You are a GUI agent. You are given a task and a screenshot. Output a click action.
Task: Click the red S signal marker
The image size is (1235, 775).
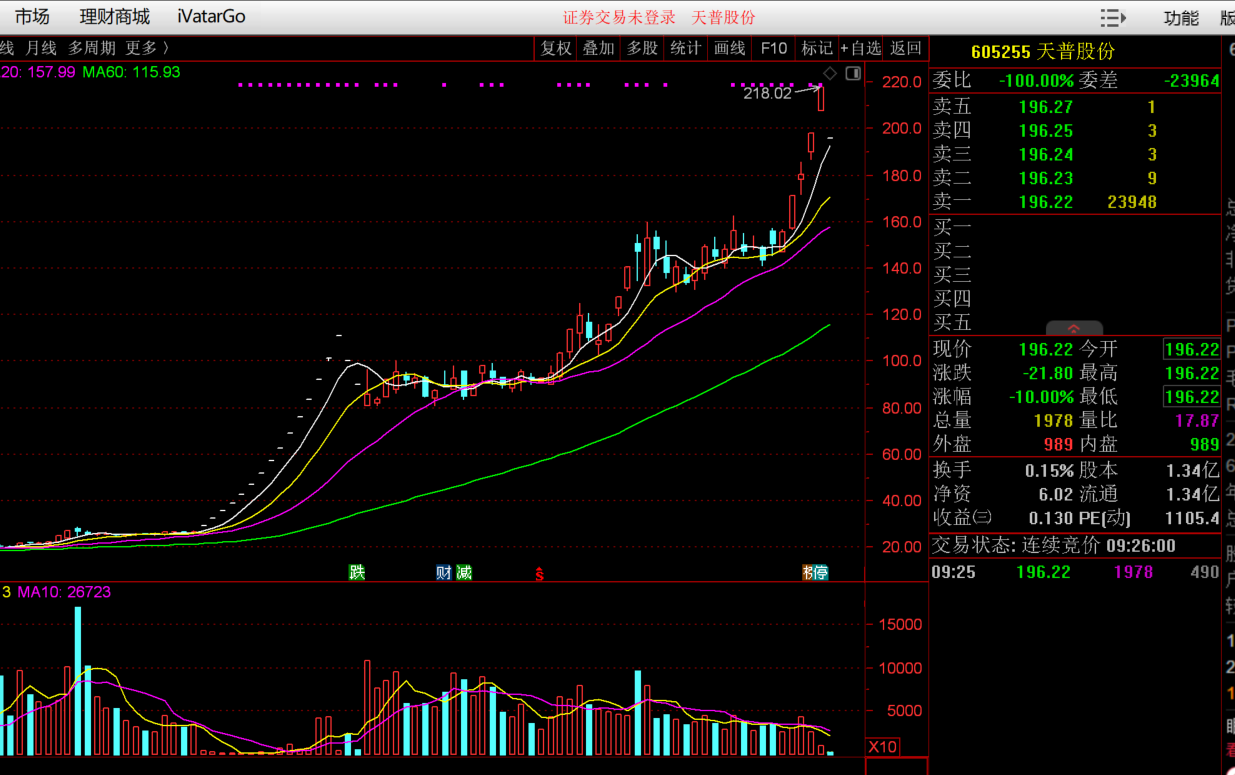[539, 574]
